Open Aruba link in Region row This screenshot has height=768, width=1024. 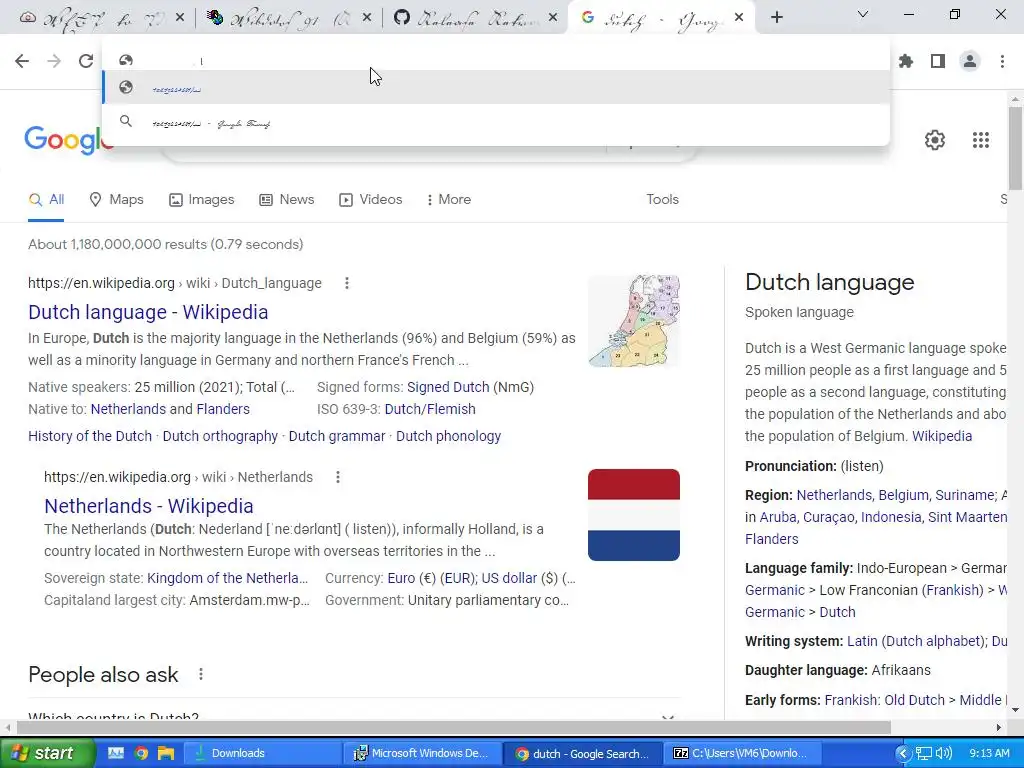point(778,517)
